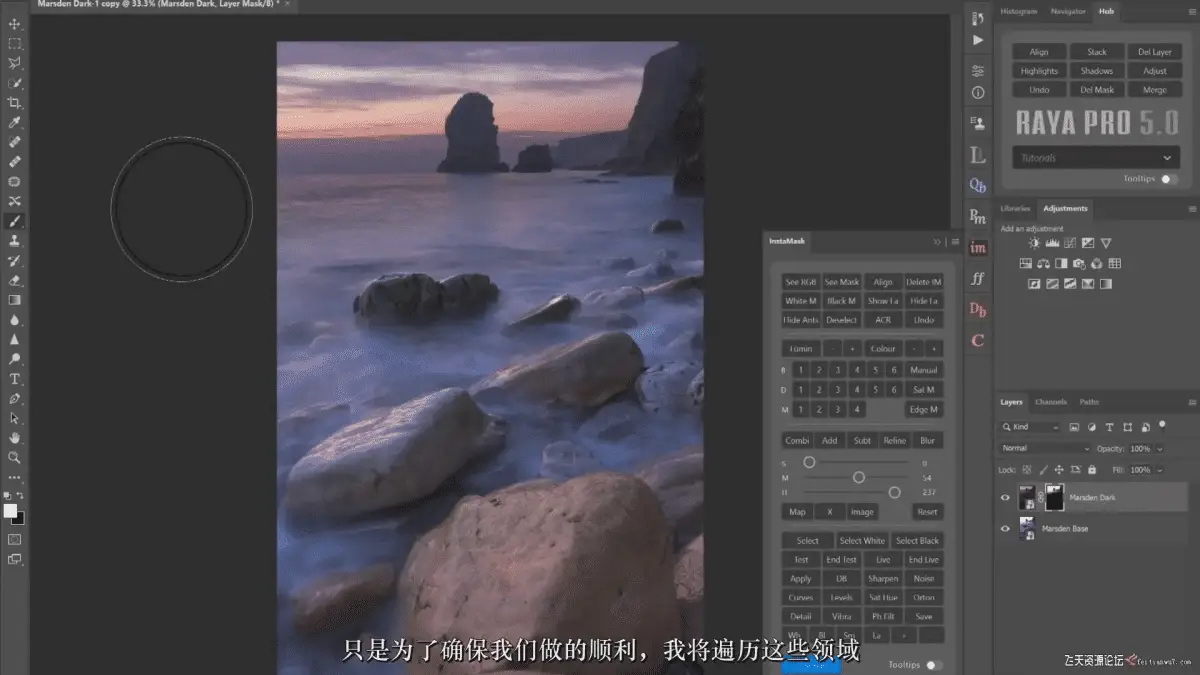Open the red 'C' panel icon
Viewport: 1200px width, 675px height.
click(978, 341)
